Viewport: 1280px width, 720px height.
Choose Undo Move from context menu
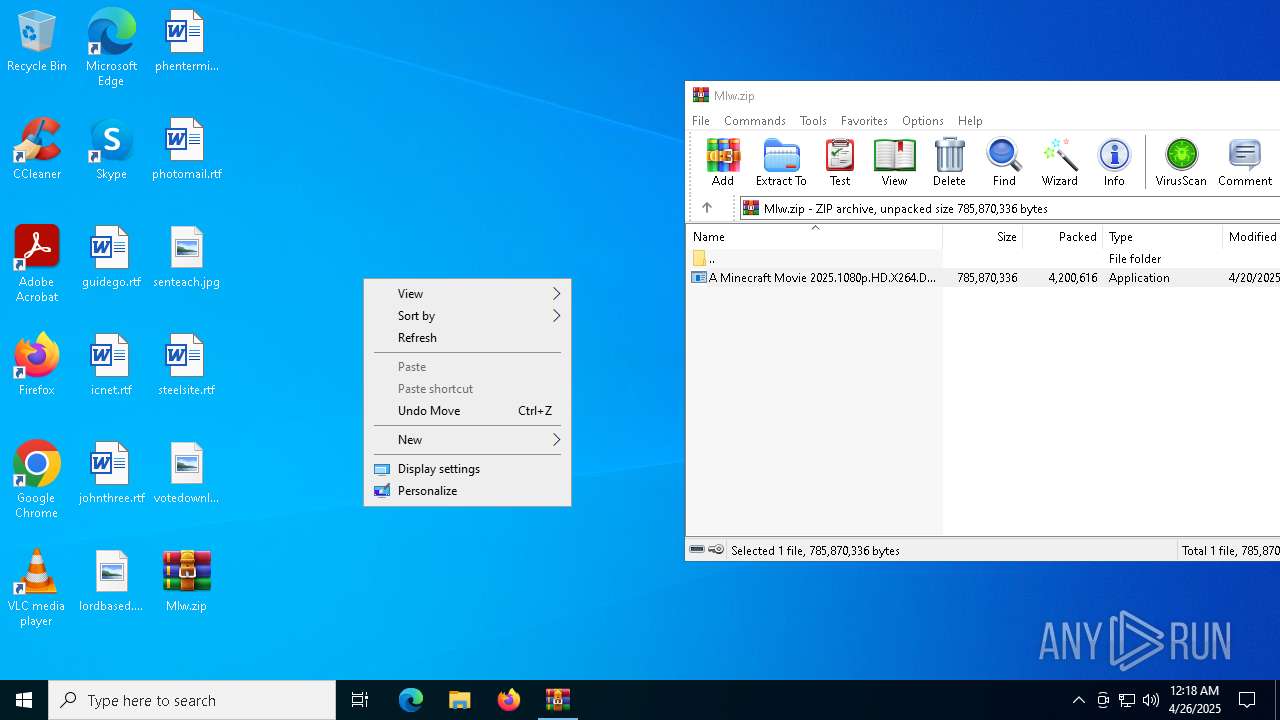click(x=467, y=410)
